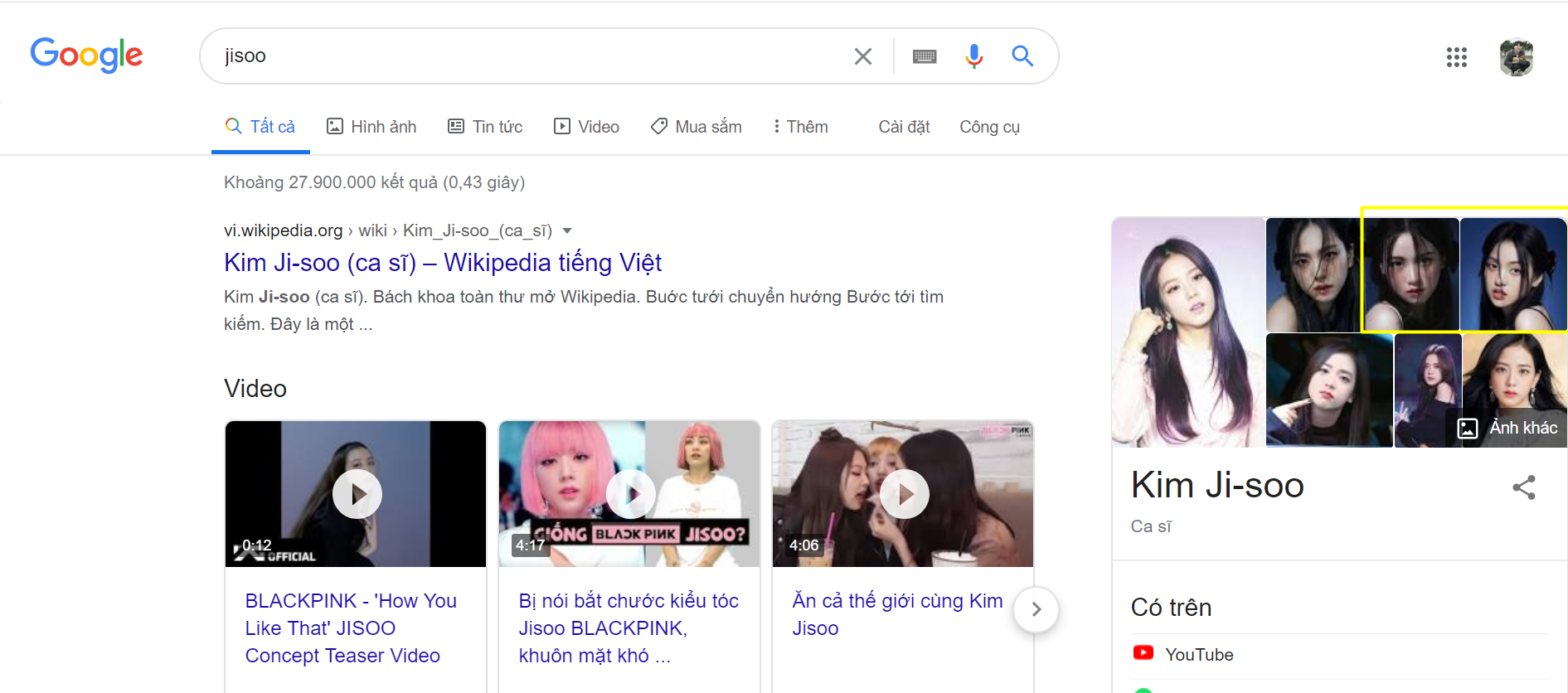
Task: Show next videos with carousel arrow
Action: tap(1036, 609)
